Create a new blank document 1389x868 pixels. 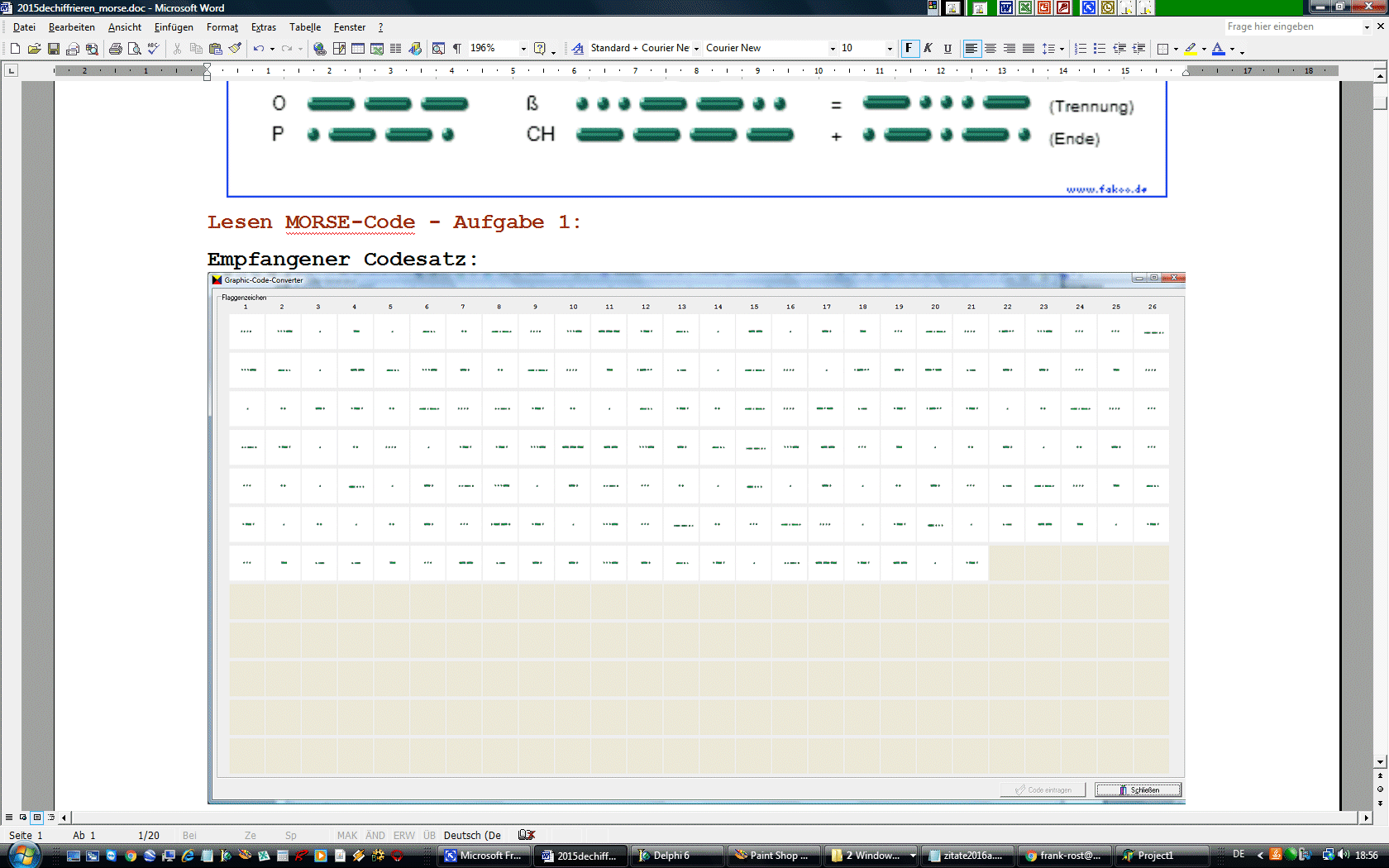15,49
